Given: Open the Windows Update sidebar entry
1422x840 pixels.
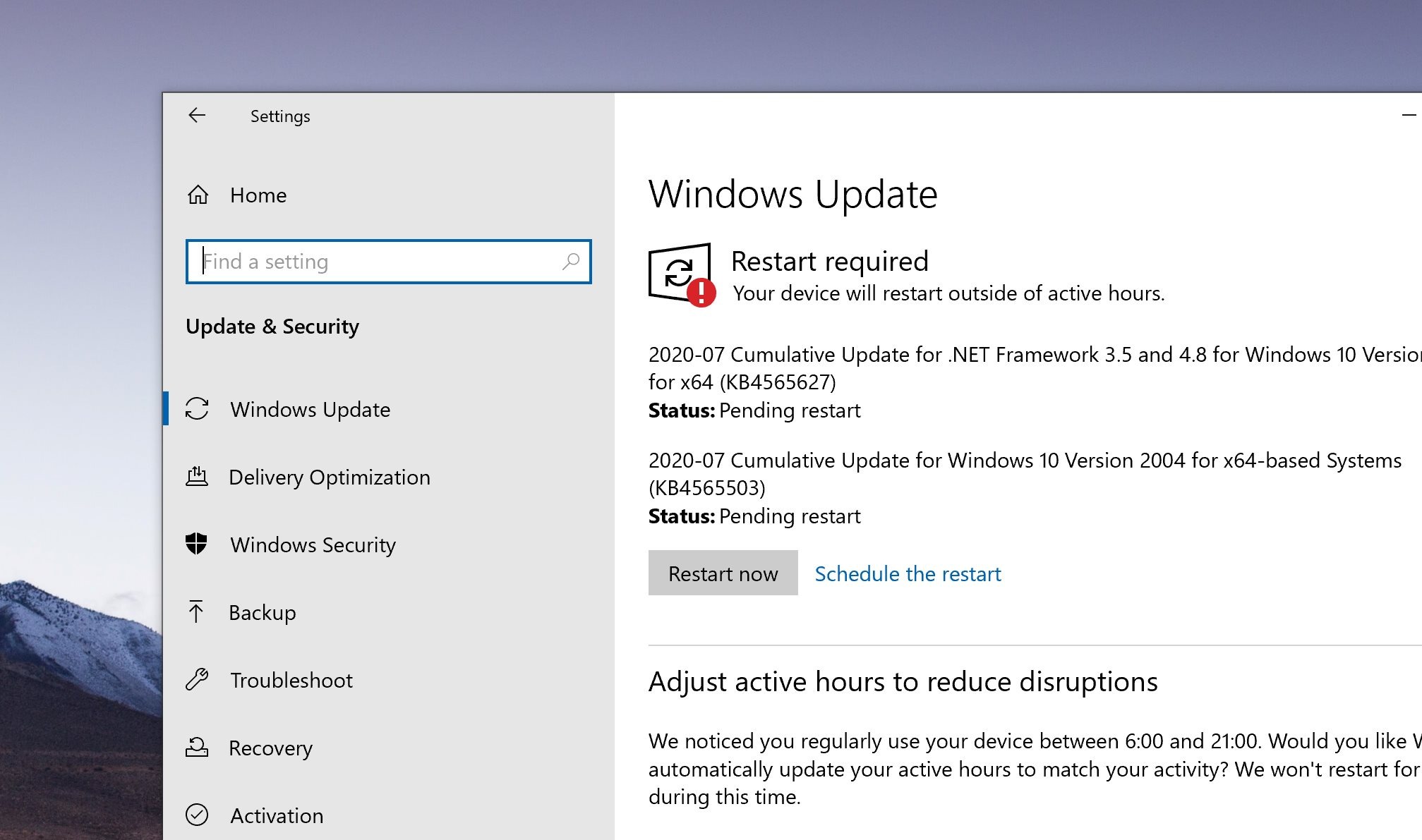Looking at the screenshot, I should (x=311, y=409).
